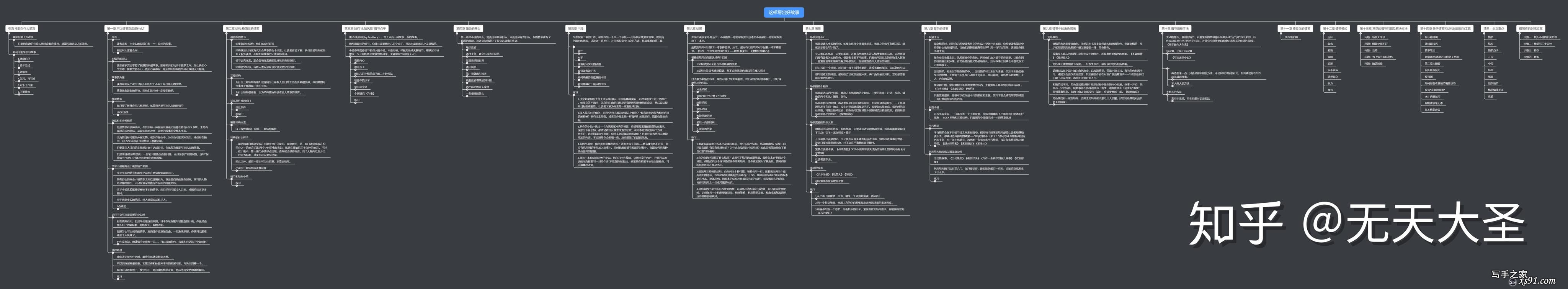Click the 步骤二:随笔写三十分钟 node
Viewport: 1568px width, 289px height.
[1538, 44]
